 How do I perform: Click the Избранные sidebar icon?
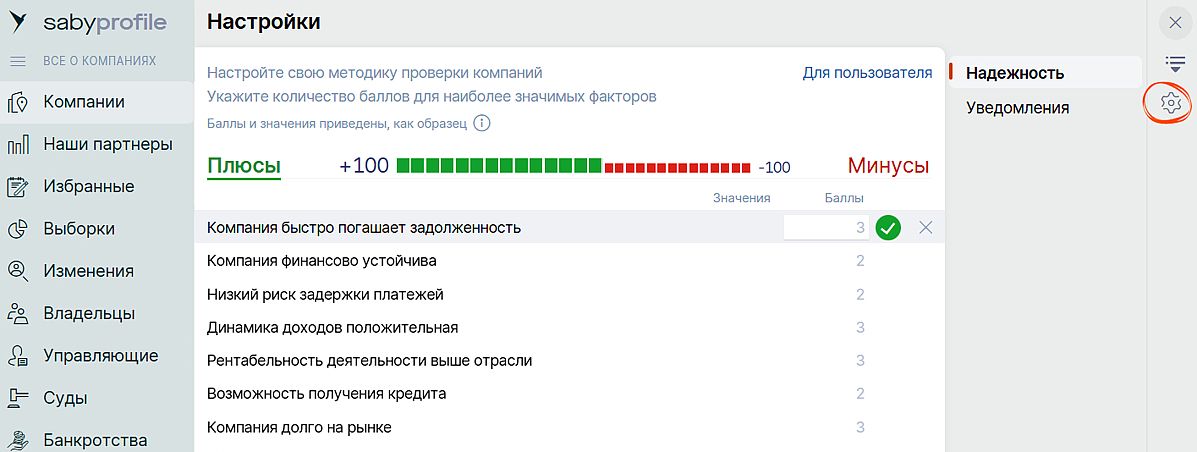pos(17,187)
